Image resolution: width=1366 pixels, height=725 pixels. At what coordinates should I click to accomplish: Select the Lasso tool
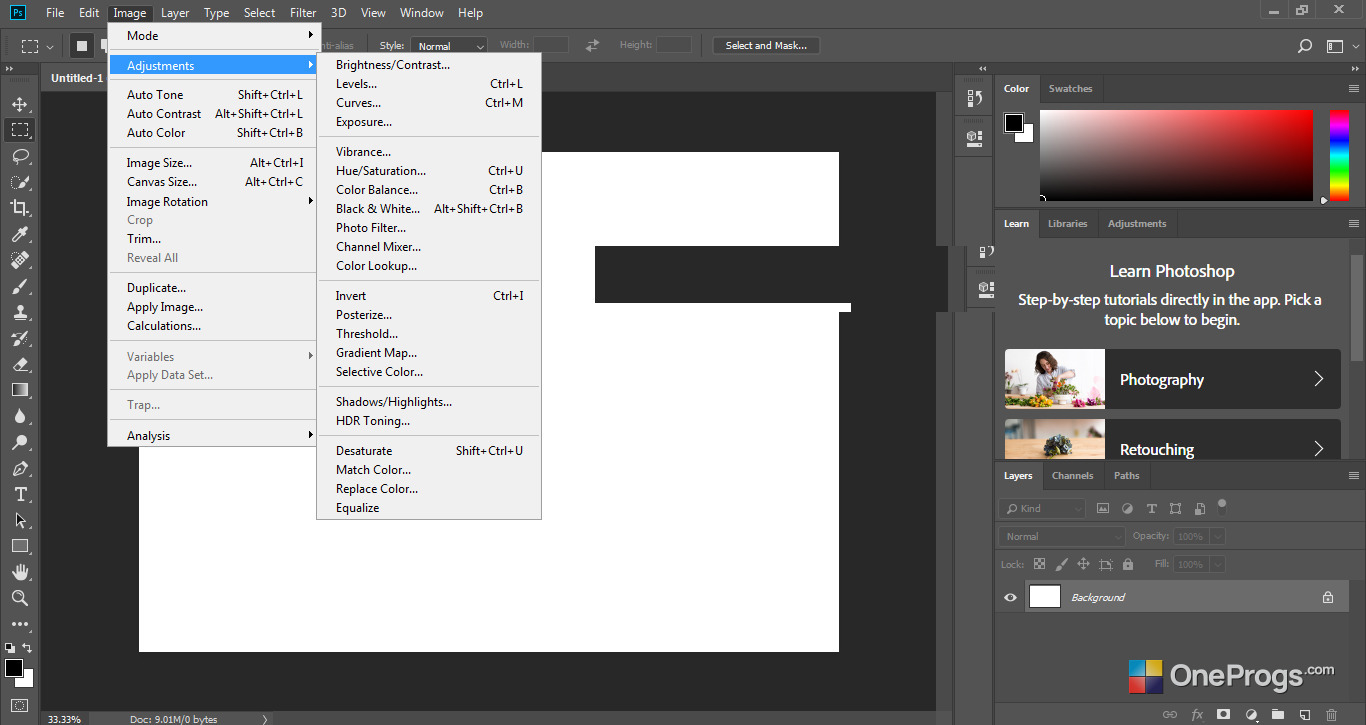(x=20, y=156)
